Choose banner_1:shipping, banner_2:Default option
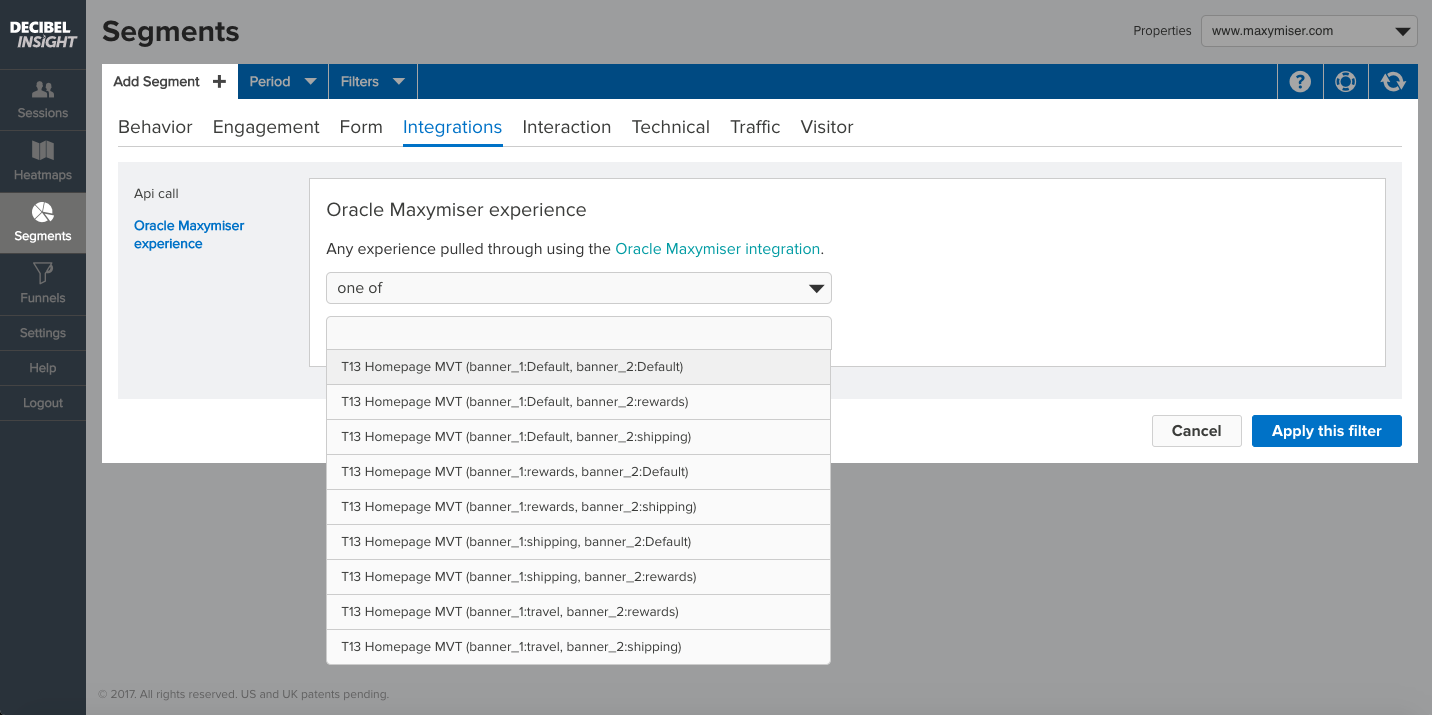This screenshot has height=715, width=1432. pyautogui.click(x=579, y=542)
